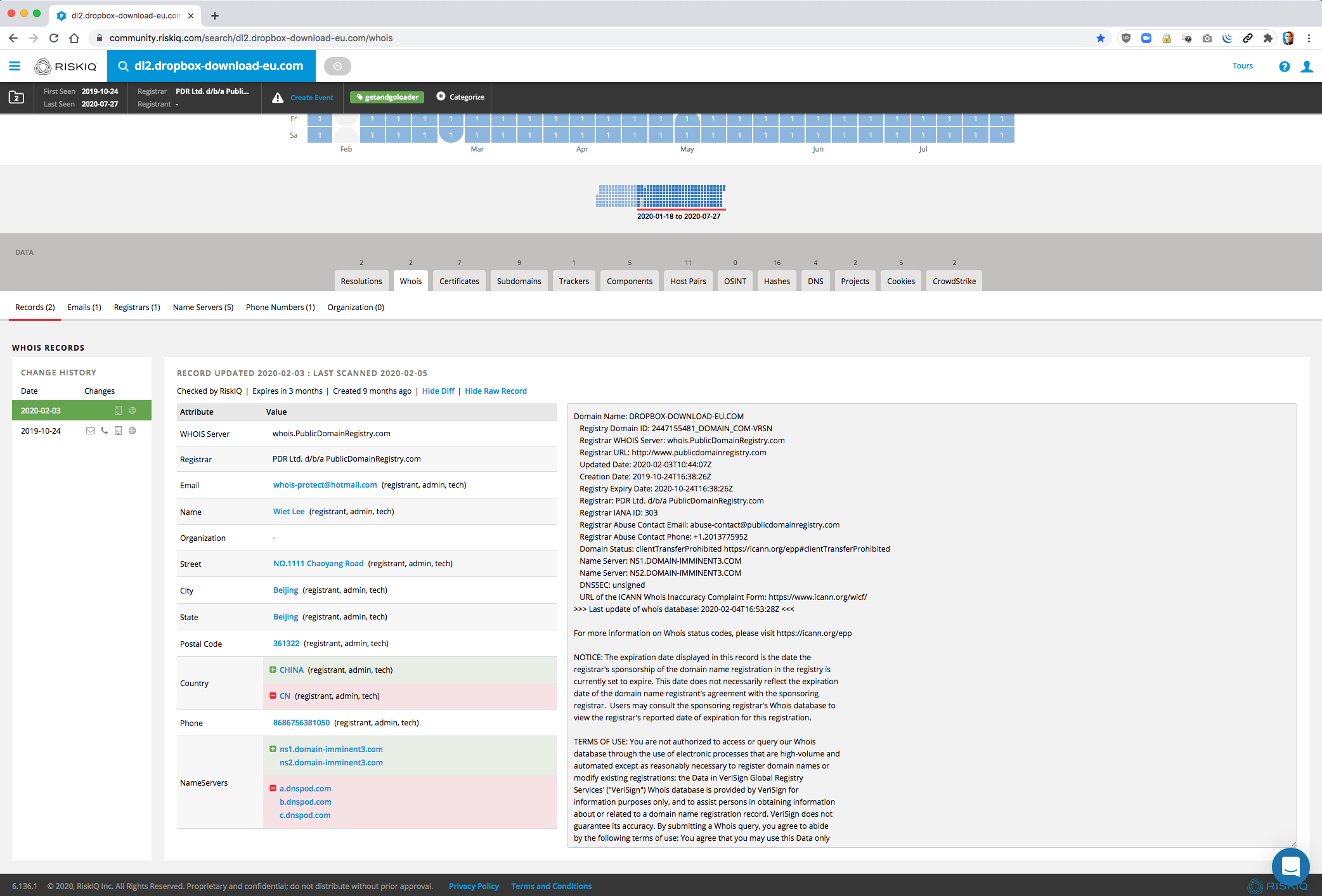
Task: Open the Chrome extensions puzzle icon
Action: tap(1267, 38)
